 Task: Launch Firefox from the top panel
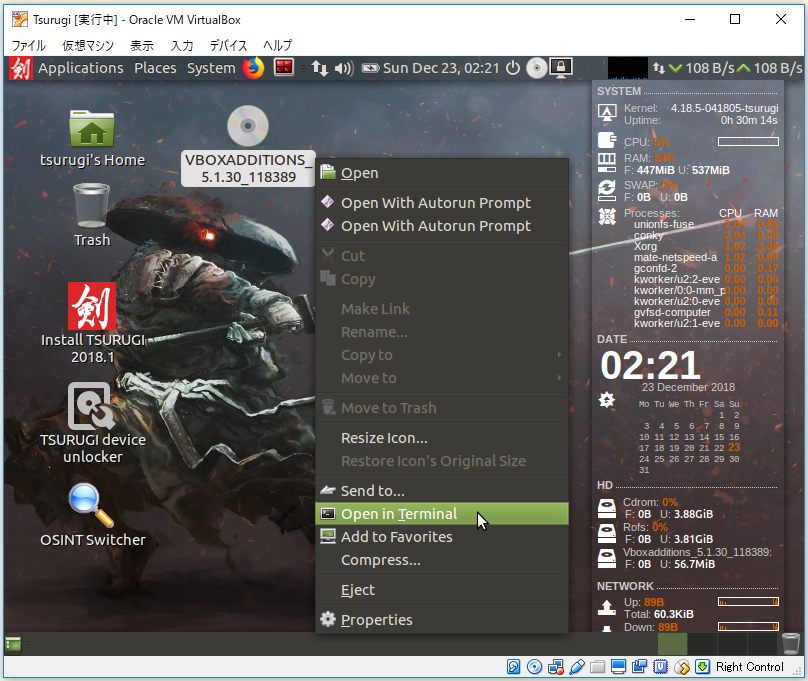[x=253, y=67]
